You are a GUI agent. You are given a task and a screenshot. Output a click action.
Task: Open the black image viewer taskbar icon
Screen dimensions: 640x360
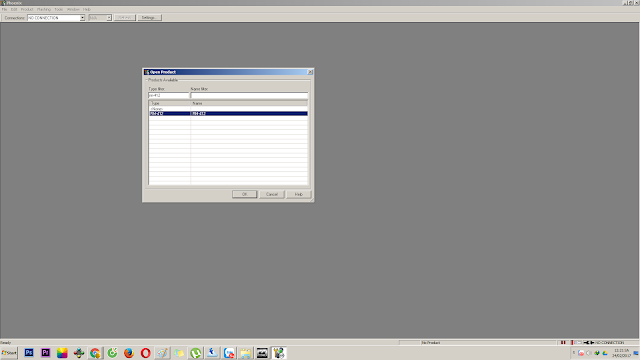[x=262, y=353]
